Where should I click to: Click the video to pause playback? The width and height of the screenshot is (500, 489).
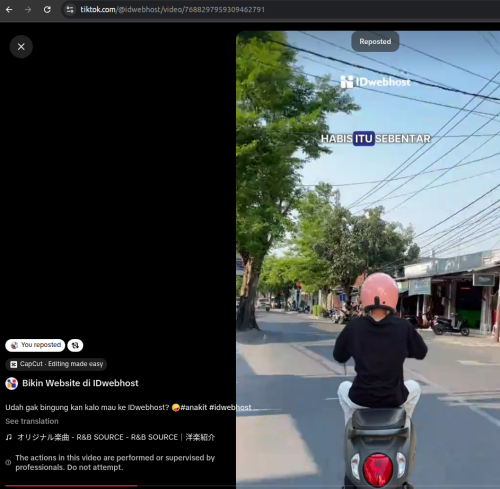click(x=368, y=260)
